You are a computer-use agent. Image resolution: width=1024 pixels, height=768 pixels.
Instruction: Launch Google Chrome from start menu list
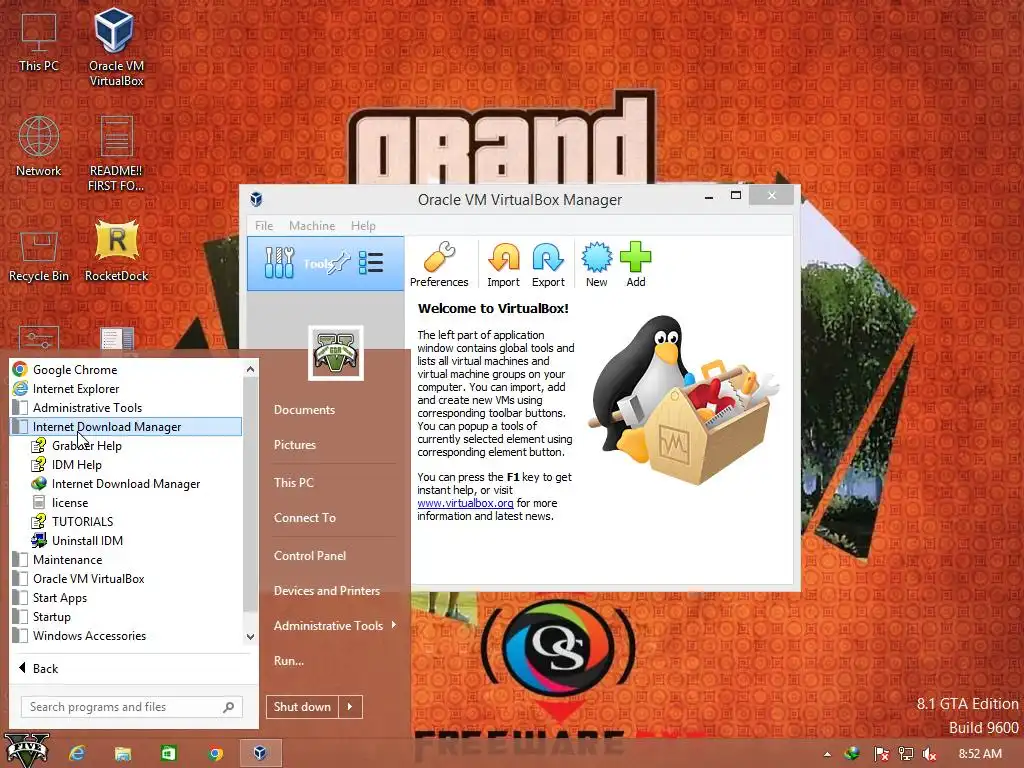[75, 370]
